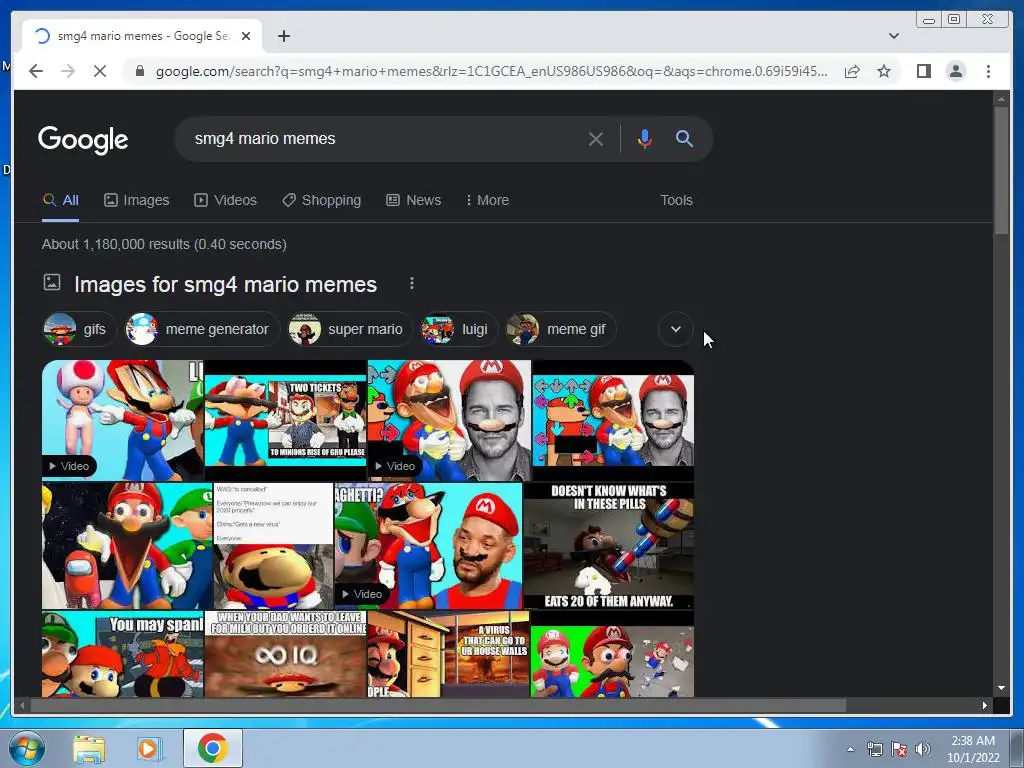
Task: Open the More search options menu
Action: (x=487, y=200)
